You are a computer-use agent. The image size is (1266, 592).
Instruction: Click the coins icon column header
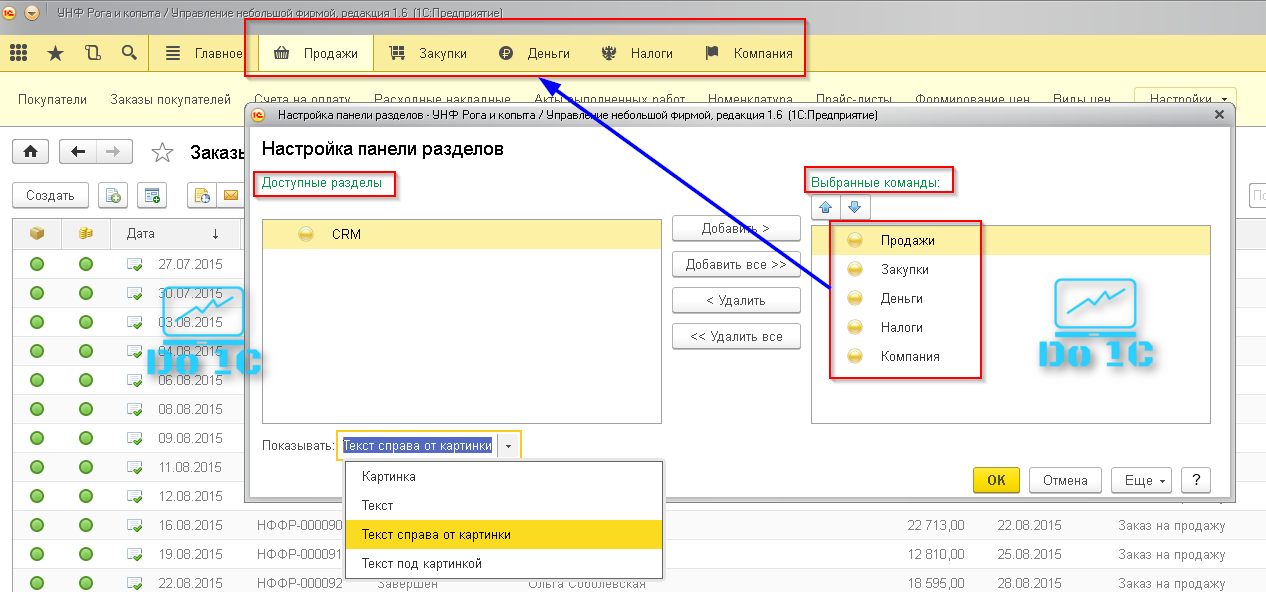pos(86,234)
